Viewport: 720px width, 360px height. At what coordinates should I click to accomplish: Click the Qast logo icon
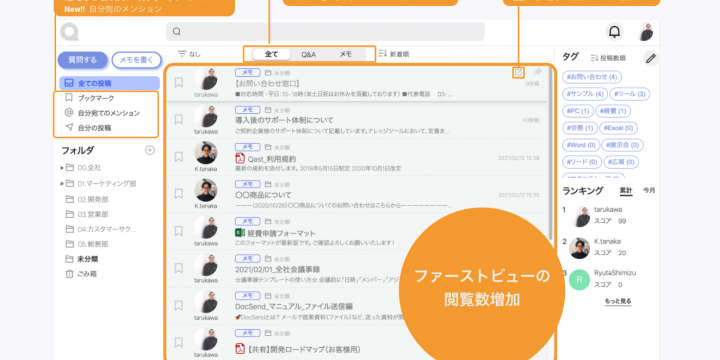click(x=69, y=32)
